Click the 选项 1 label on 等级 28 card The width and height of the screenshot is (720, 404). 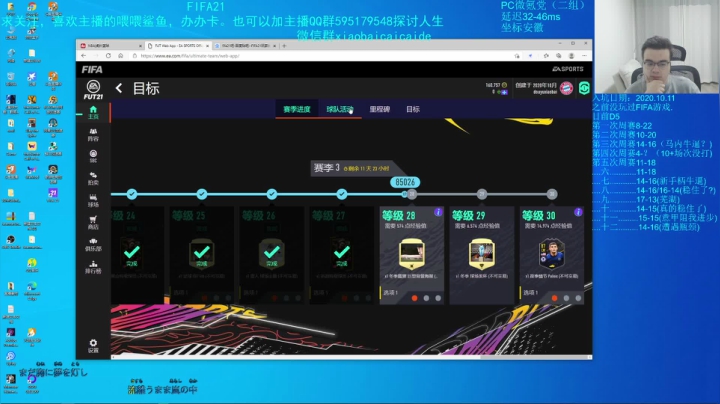point(390,292)
